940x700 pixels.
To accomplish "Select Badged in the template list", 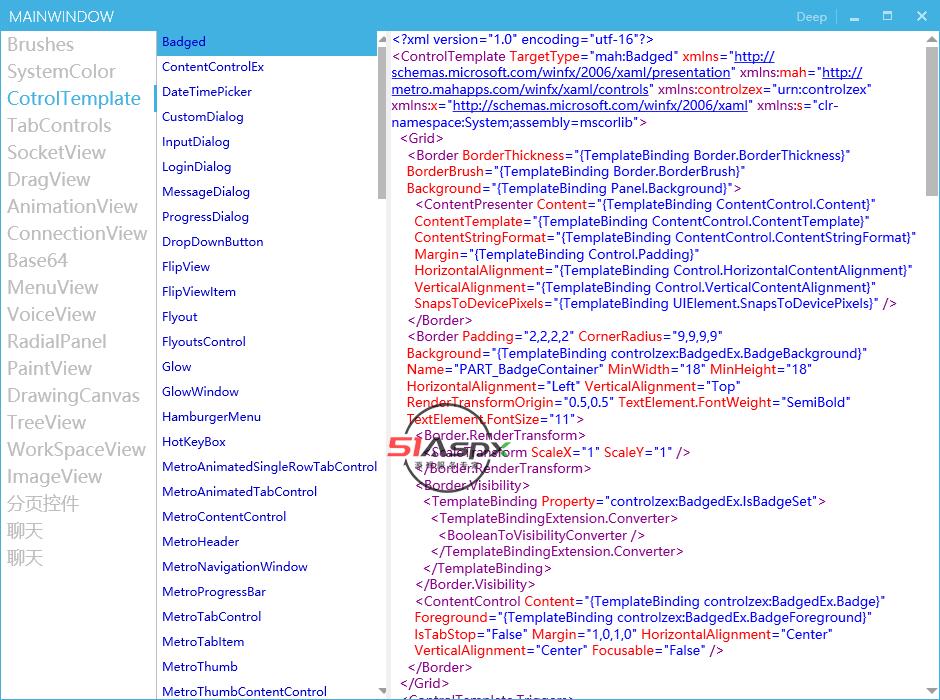I will point(184,42).
